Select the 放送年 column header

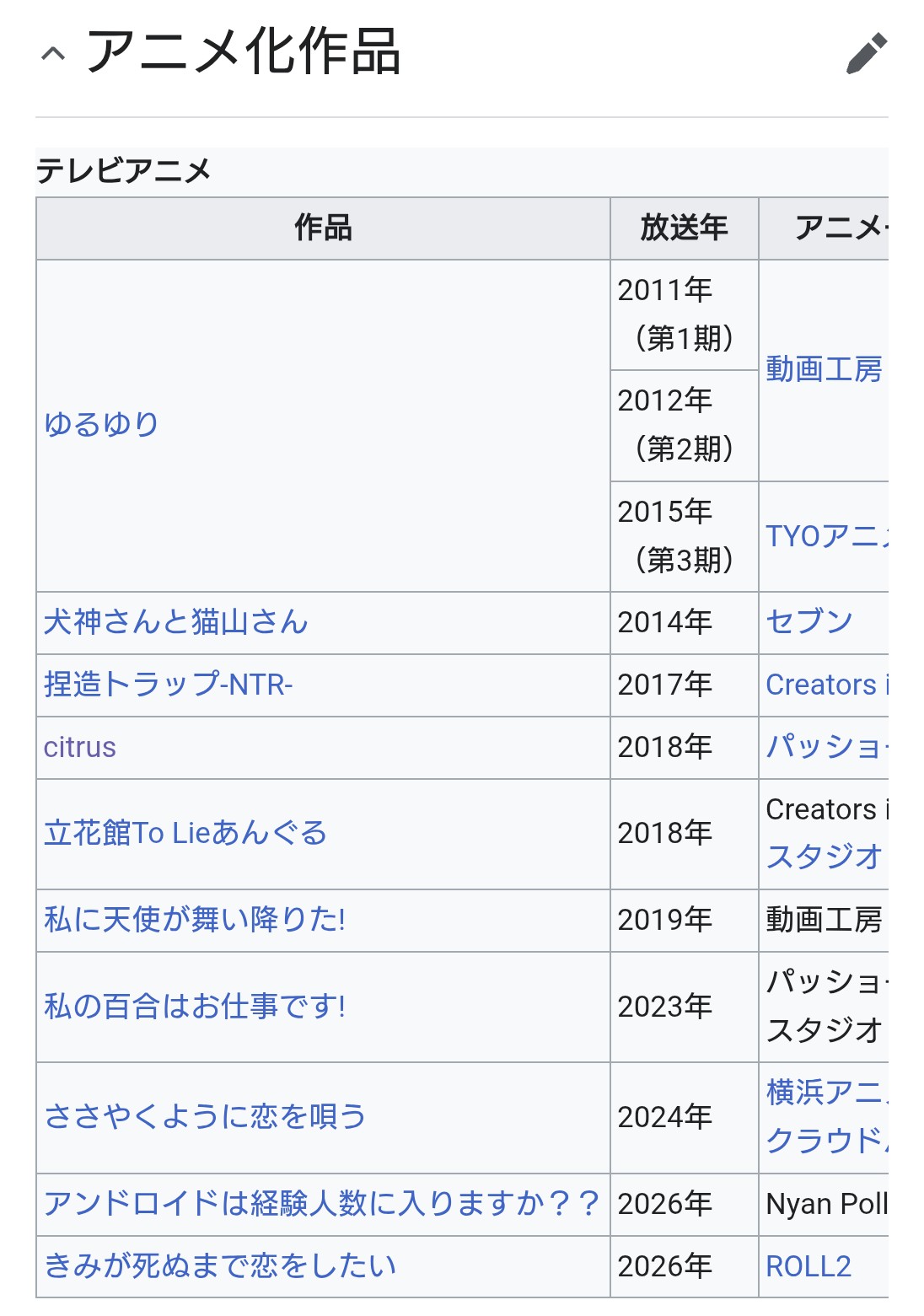coord(685,228)
